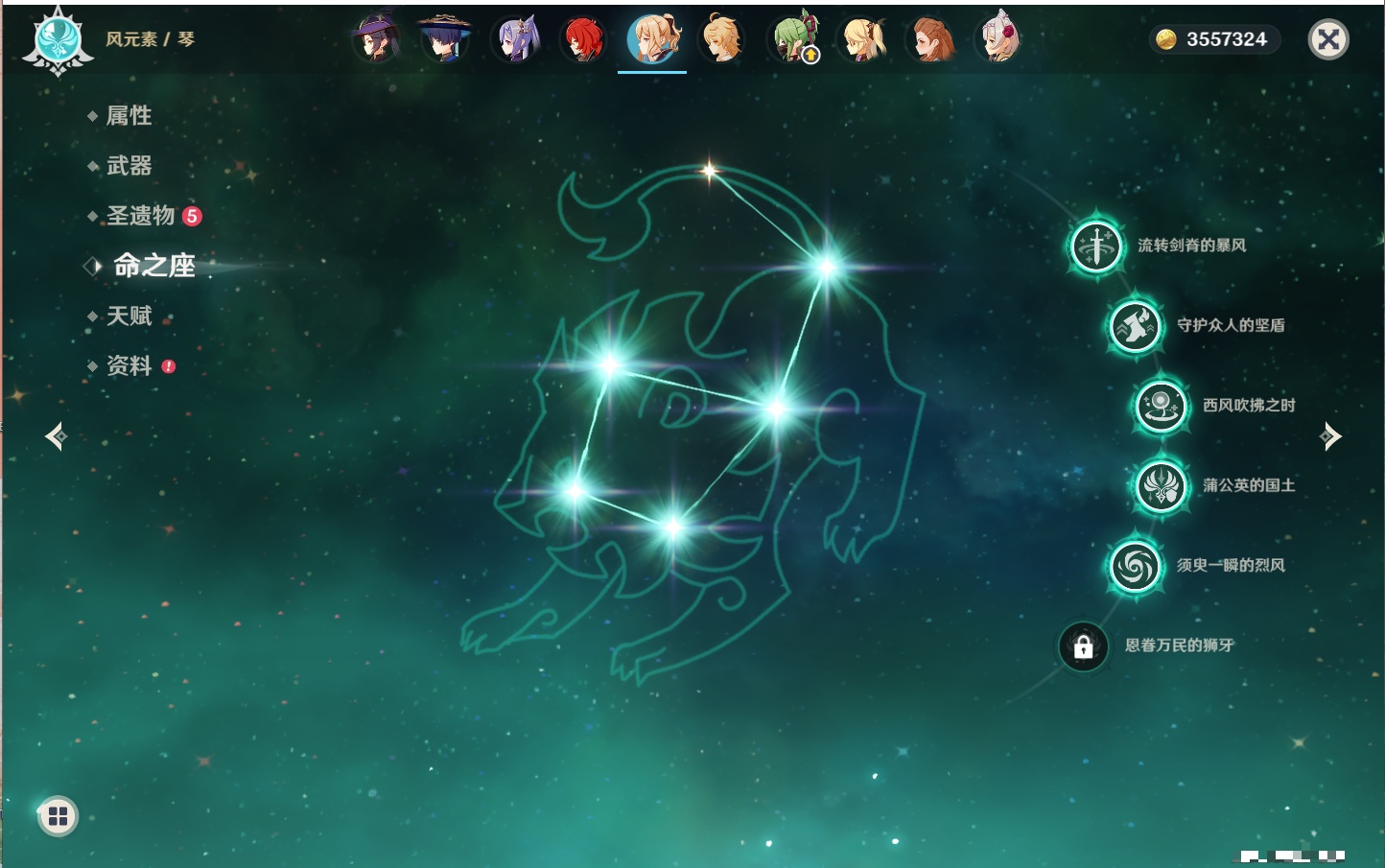Switch to Diluc's red-haired avatar
Viewport: 1385px width, 868px height.
(x=583, y=39)
